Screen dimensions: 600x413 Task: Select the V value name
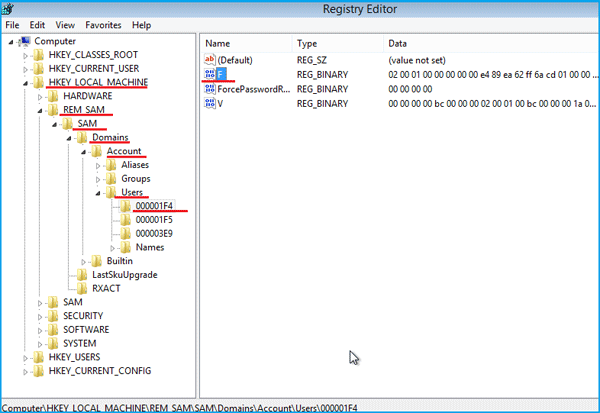click(x=220, y=104)
